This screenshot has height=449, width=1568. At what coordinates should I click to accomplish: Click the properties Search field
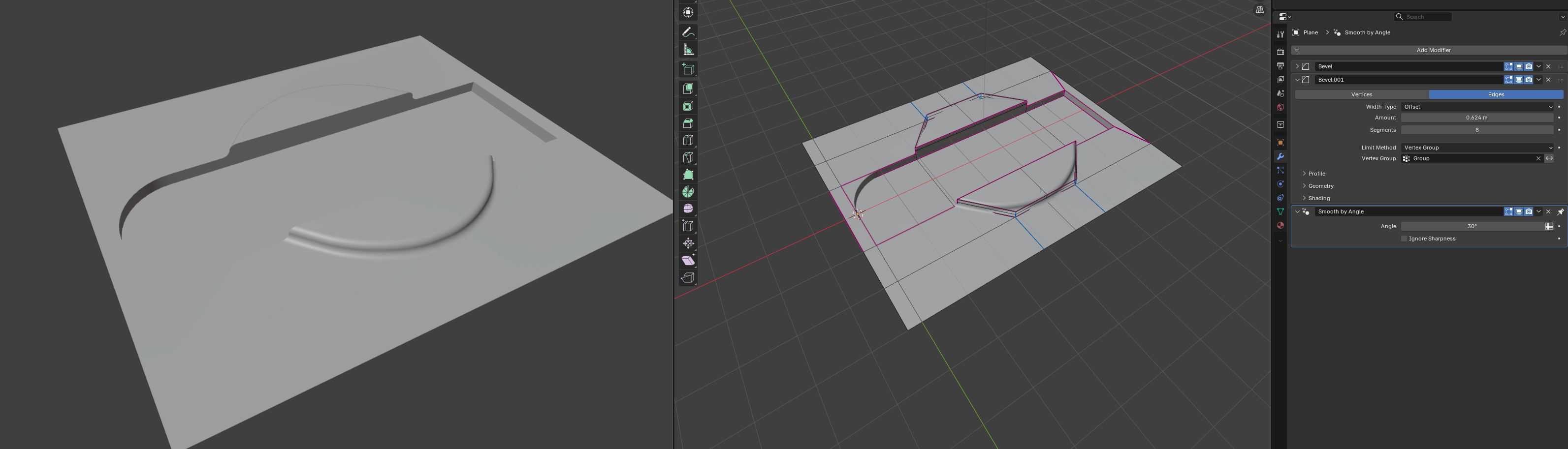tap(1423, 17)
